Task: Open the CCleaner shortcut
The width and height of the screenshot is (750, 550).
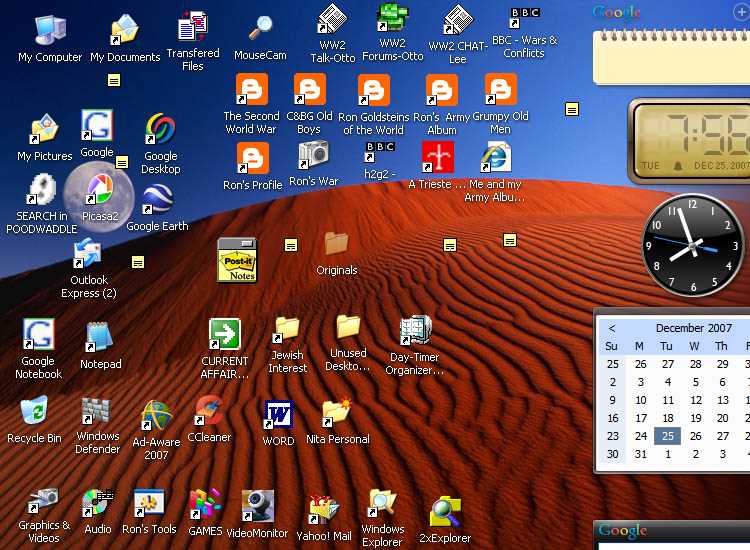Action: [x=209, y=413]
